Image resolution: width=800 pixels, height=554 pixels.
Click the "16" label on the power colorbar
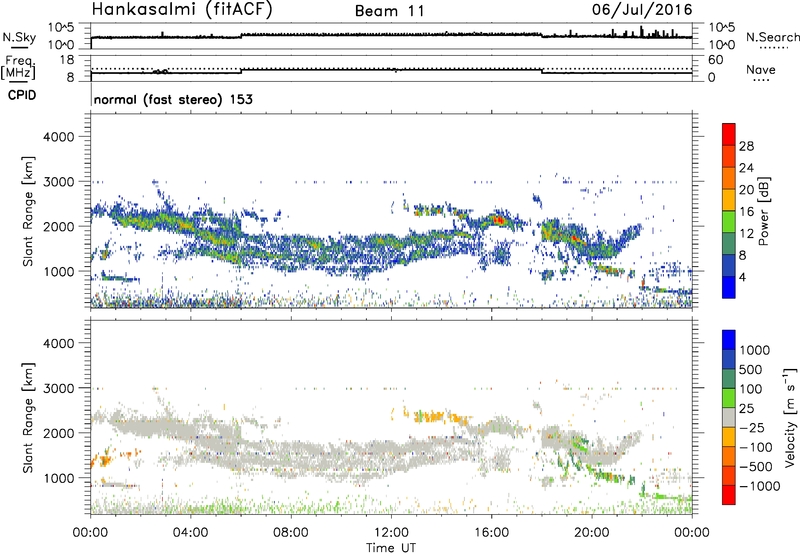tap(746, 212)
